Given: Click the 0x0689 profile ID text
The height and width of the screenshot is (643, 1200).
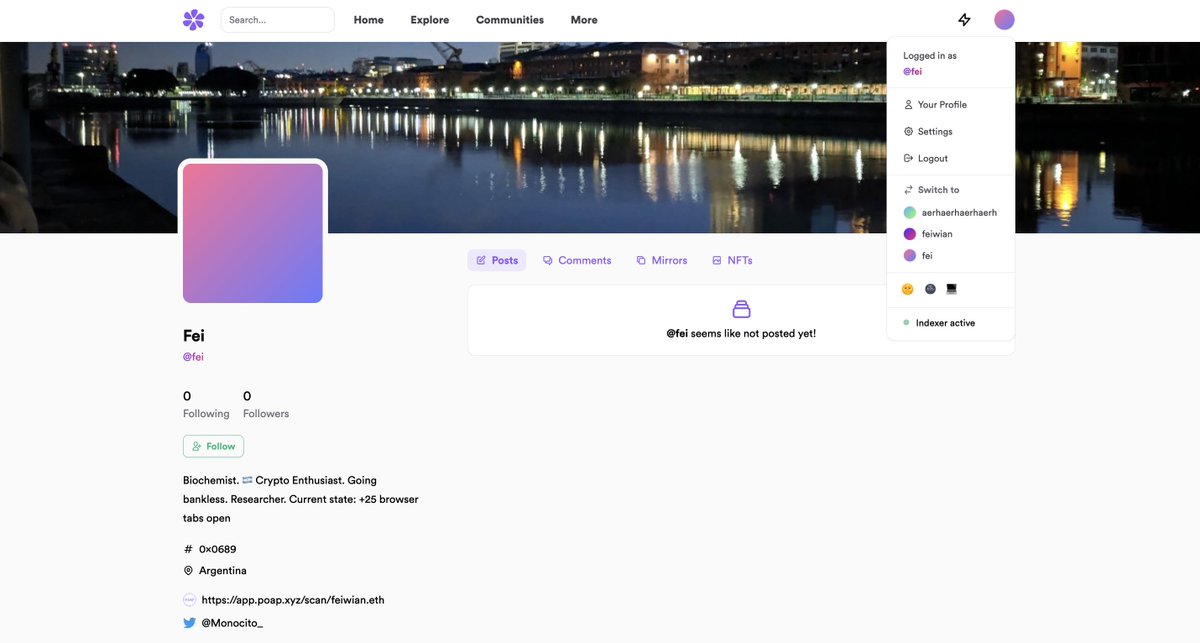Looking at the screenshot, I should tap(218, 549).
